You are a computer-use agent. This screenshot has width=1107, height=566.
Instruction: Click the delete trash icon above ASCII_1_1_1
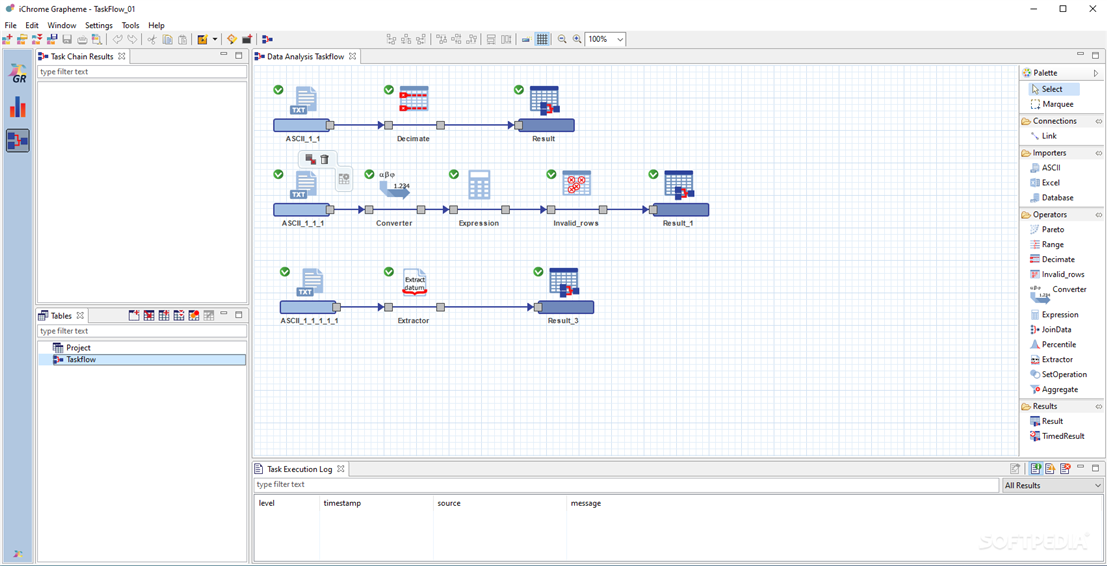coord(325,159)
